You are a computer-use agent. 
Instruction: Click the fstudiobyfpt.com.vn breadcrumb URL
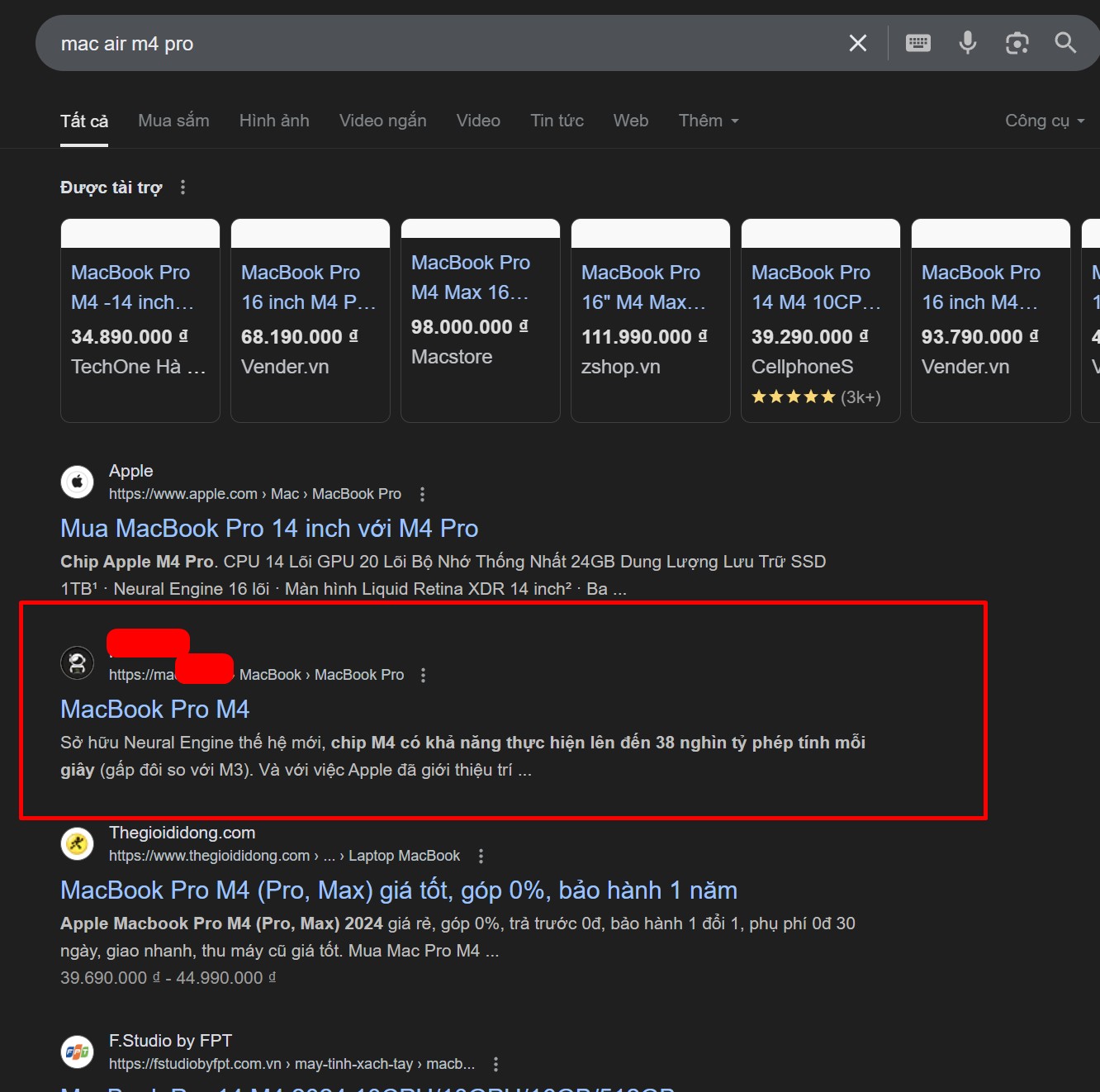pos(292,1064)
